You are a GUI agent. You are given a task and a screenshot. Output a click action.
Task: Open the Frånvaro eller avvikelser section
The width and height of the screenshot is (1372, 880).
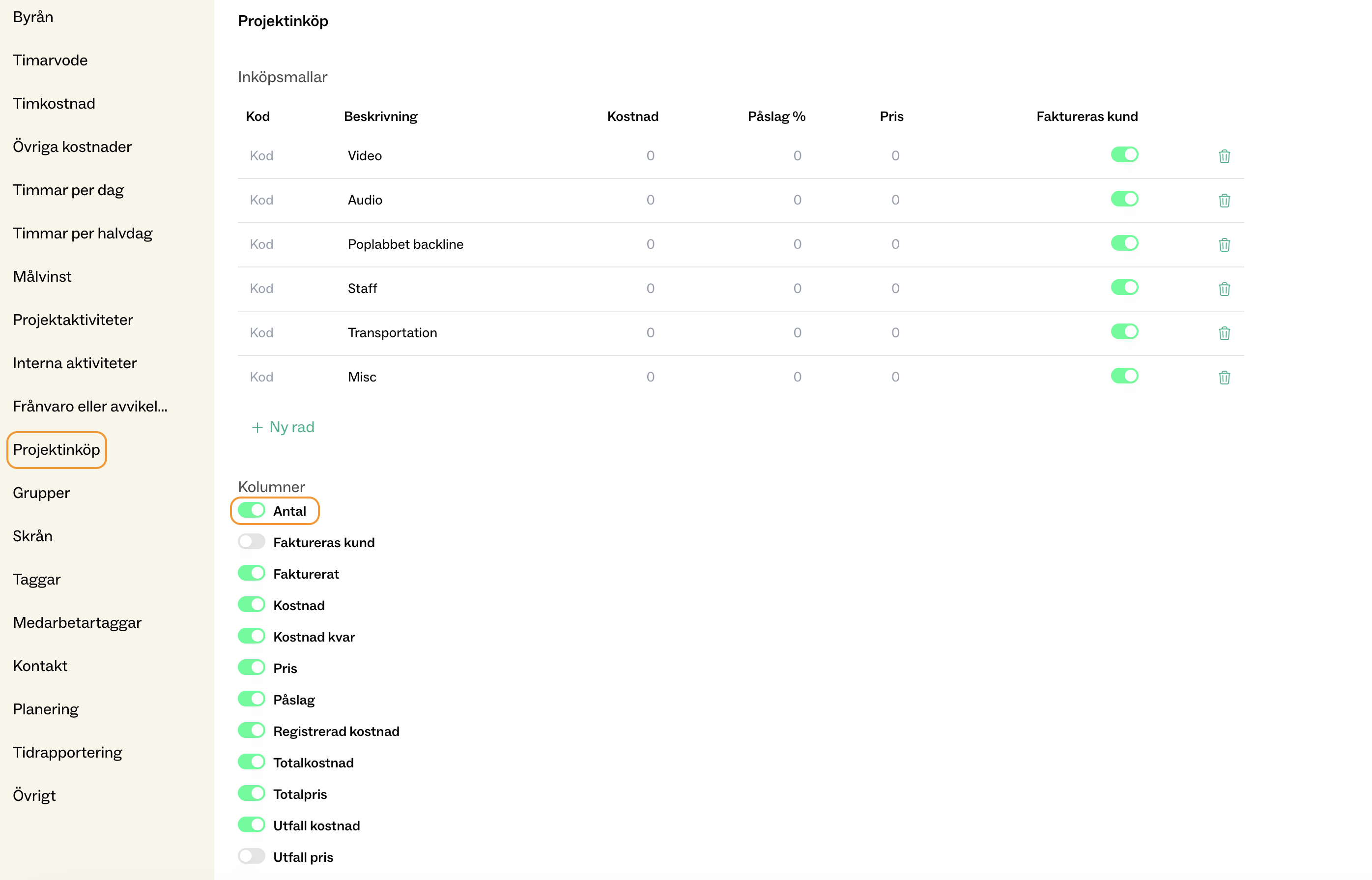click(89, 406)
